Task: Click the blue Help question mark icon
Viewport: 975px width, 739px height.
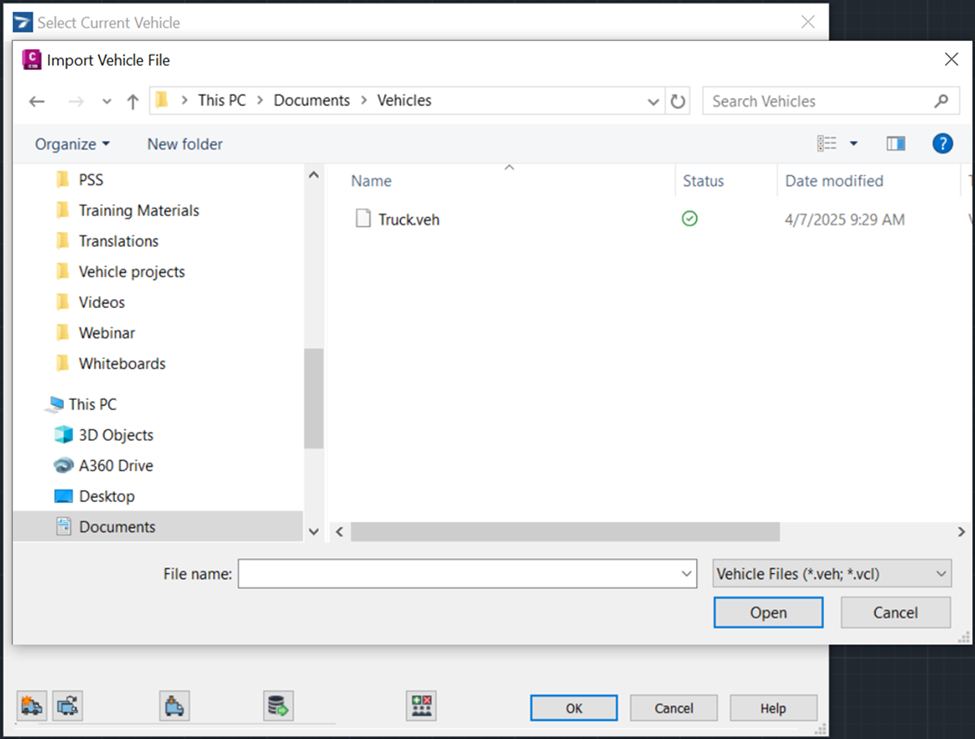Action: 942,144
